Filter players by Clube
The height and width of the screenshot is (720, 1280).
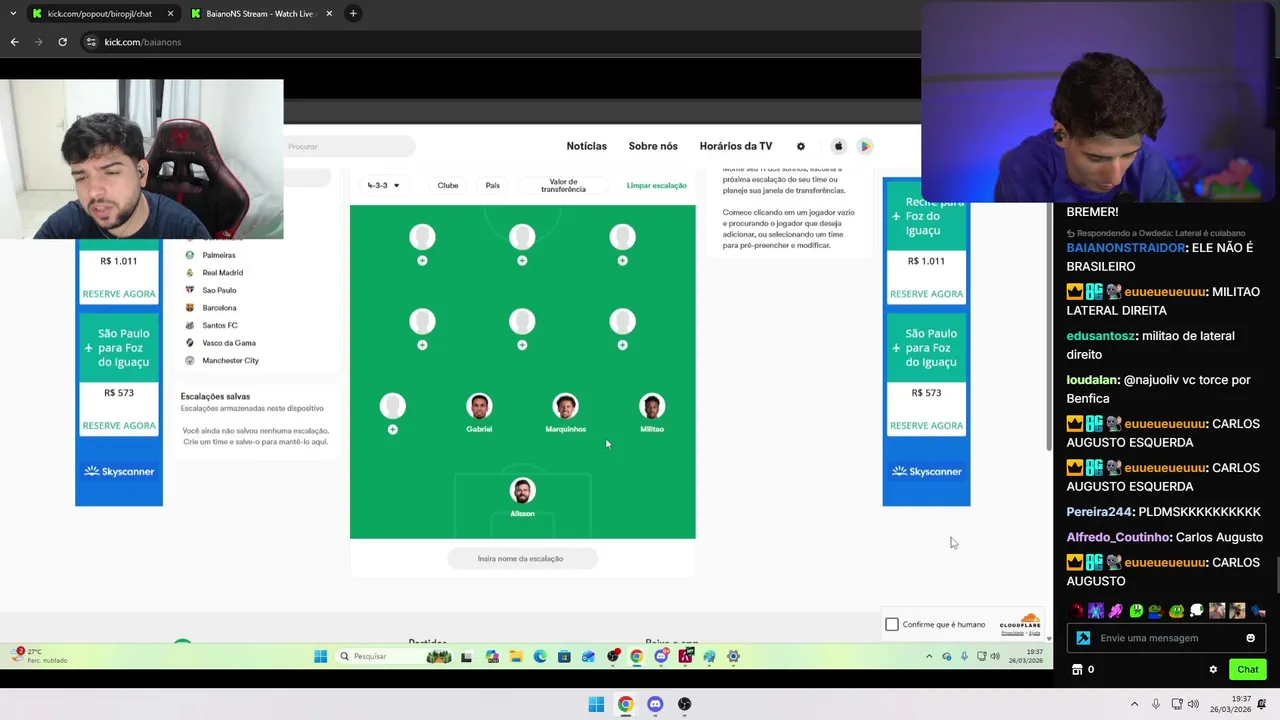pos(448,185)
